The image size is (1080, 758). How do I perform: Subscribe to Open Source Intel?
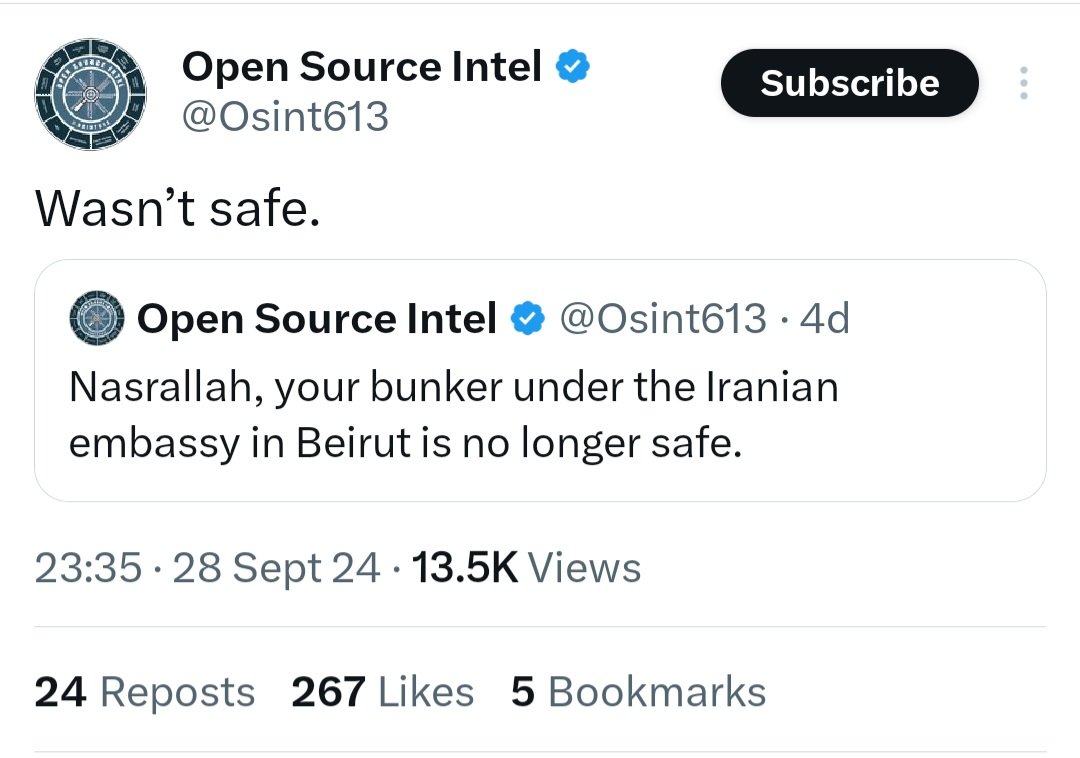849,83
